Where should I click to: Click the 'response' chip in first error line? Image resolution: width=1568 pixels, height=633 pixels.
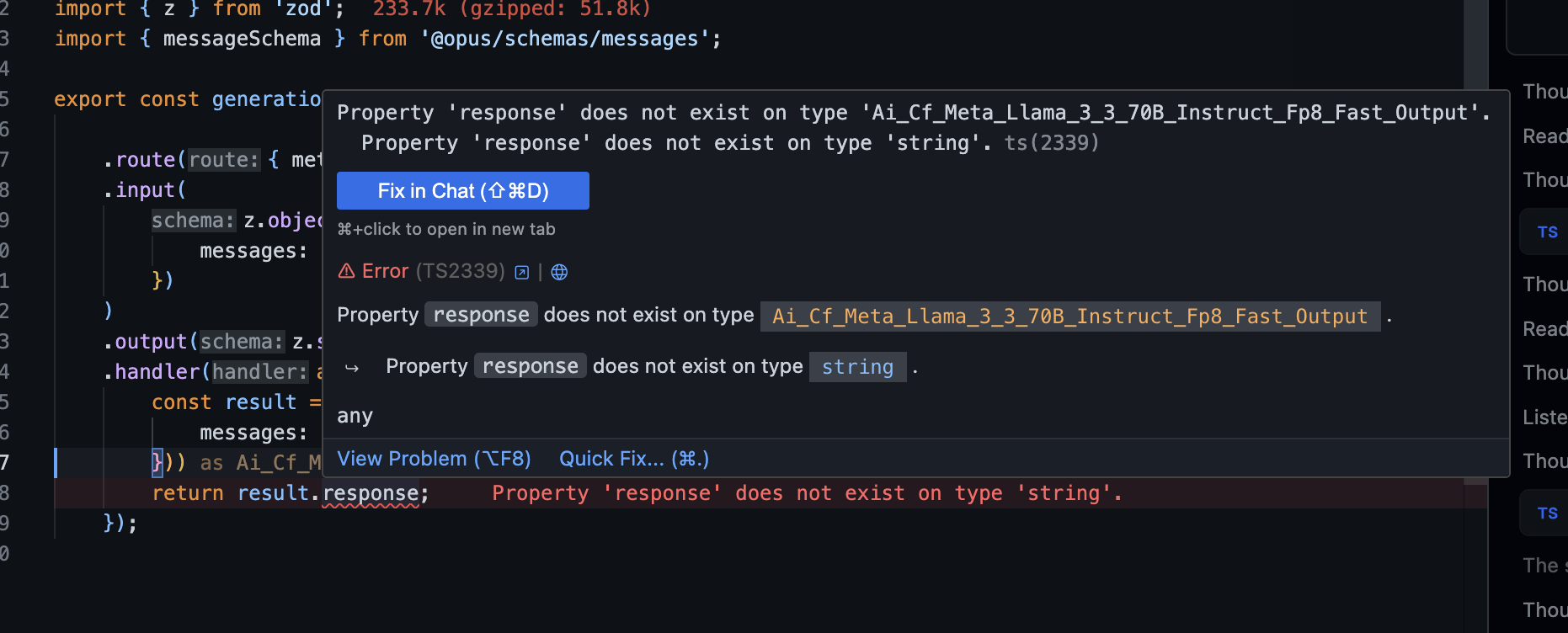tap(481, 315)
